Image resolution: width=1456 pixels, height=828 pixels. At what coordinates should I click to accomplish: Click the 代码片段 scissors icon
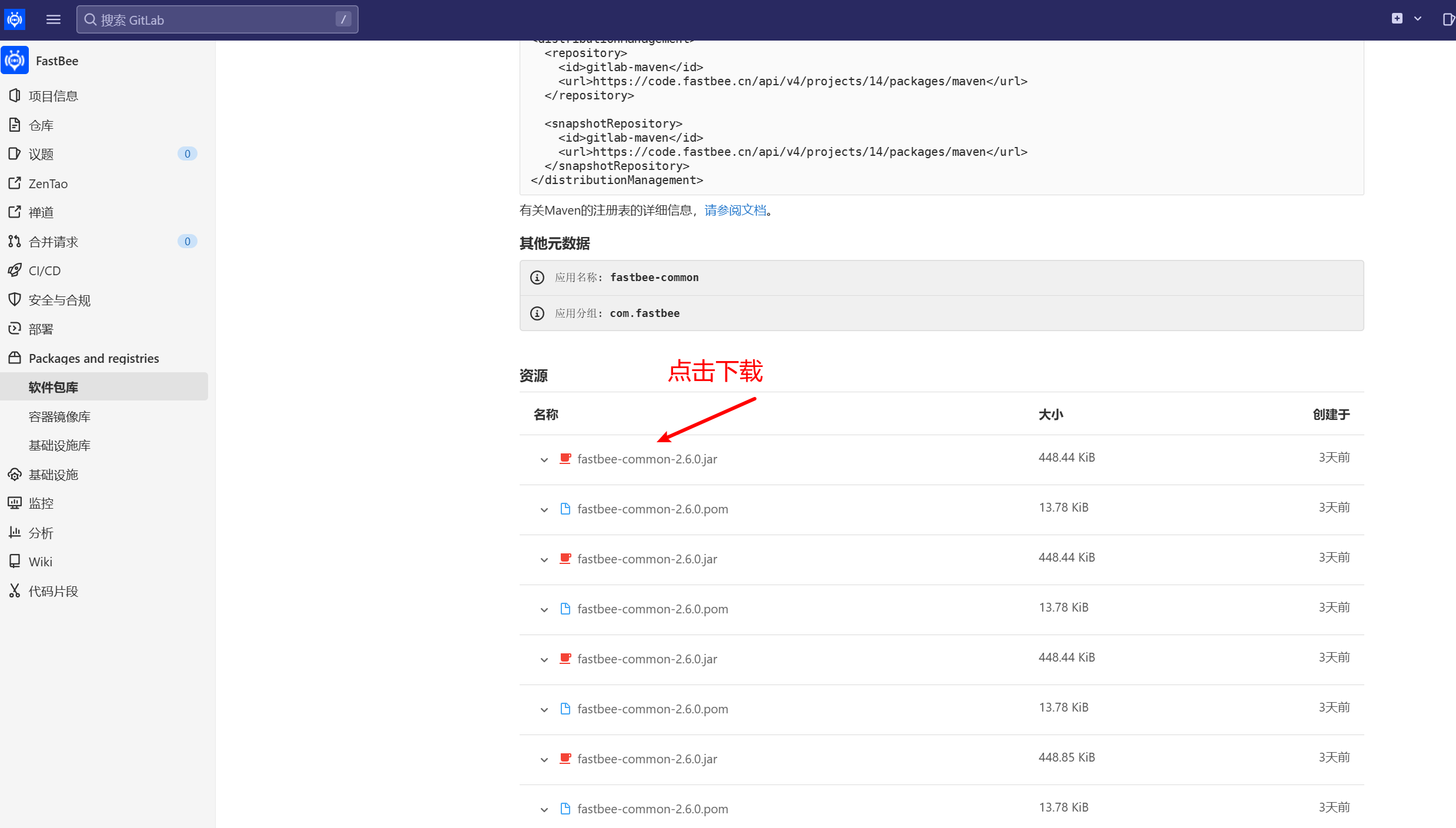[x=15, y=590]
